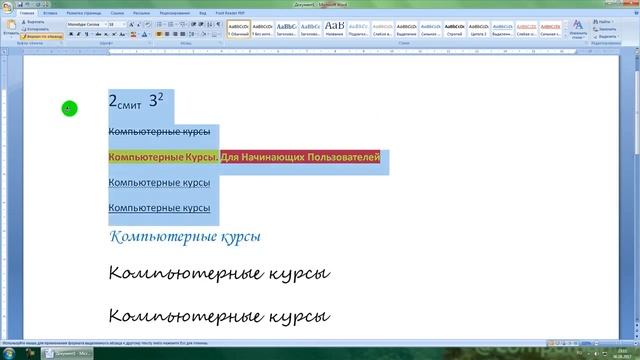Click the Increase Indent icon

point(201,24)
